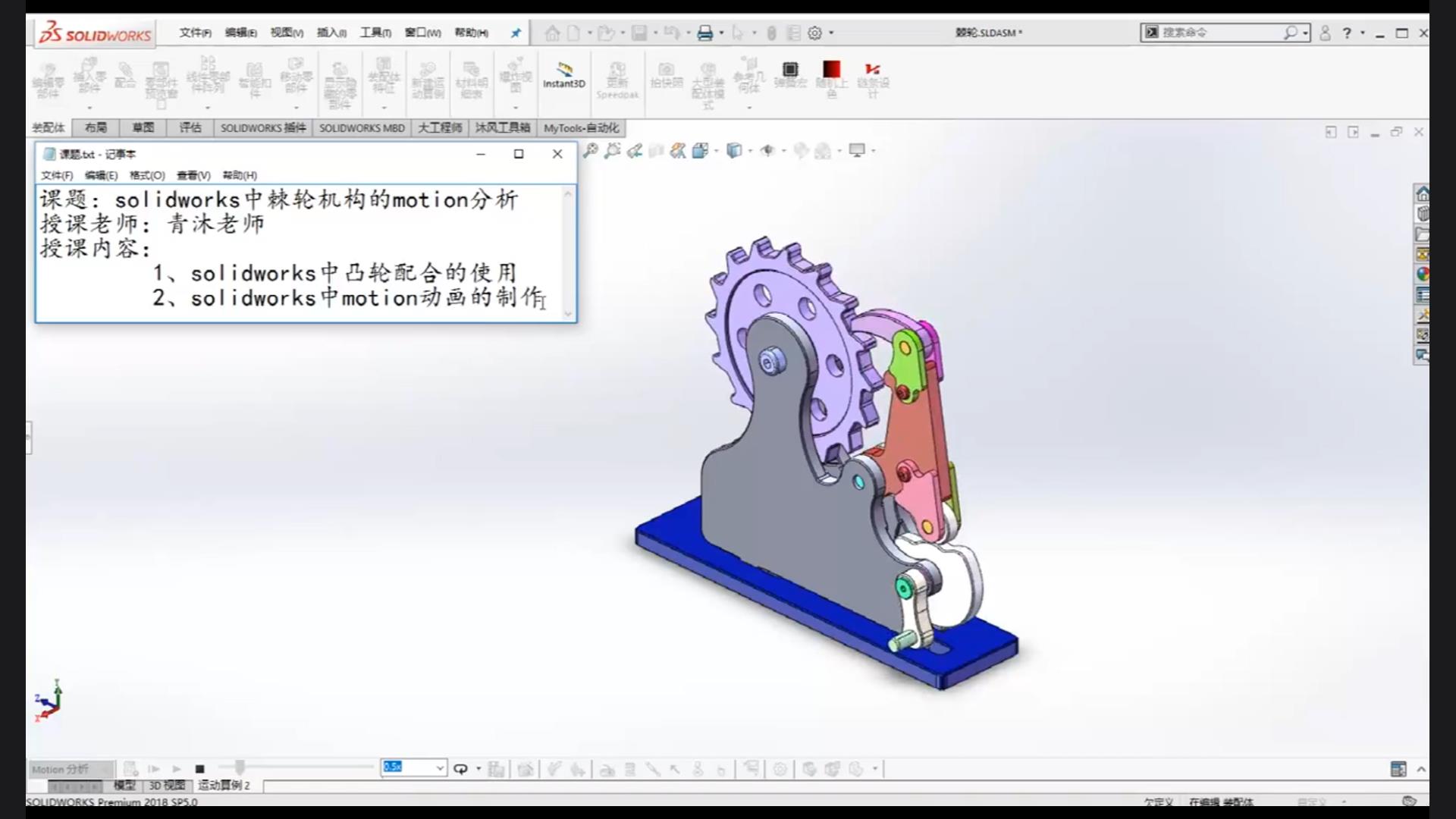Click play from start in motion toolbar
1456x819 pixels.
click(x=154, y=769)
